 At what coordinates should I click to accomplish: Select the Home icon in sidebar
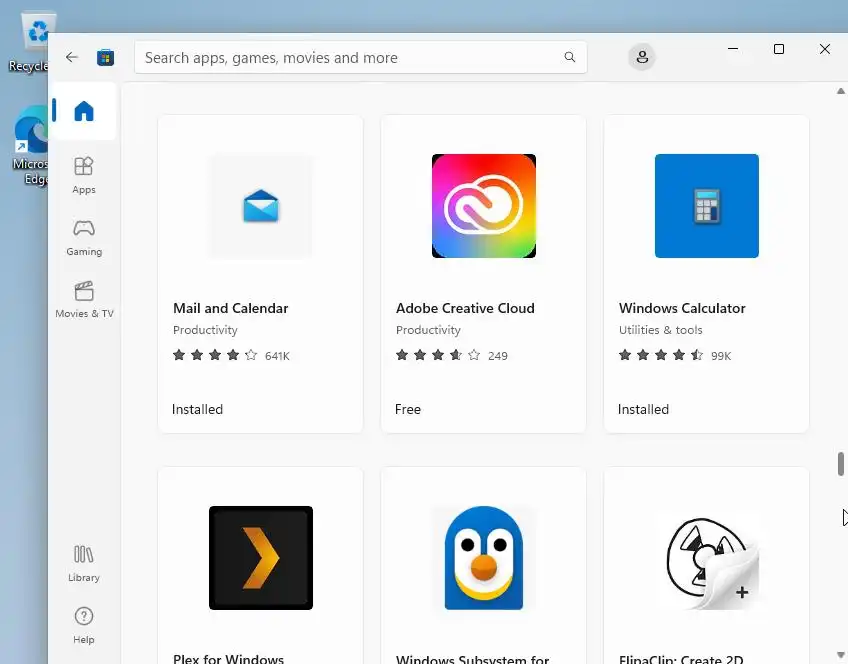84,111
